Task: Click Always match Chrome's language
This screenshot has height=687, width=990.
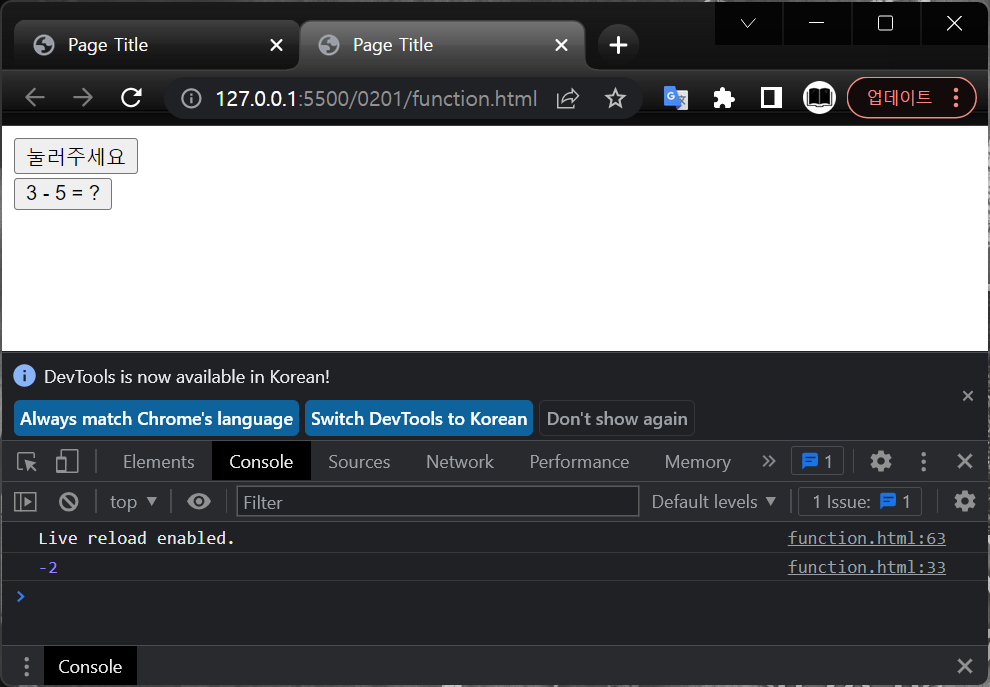Action: click(156, 418)
